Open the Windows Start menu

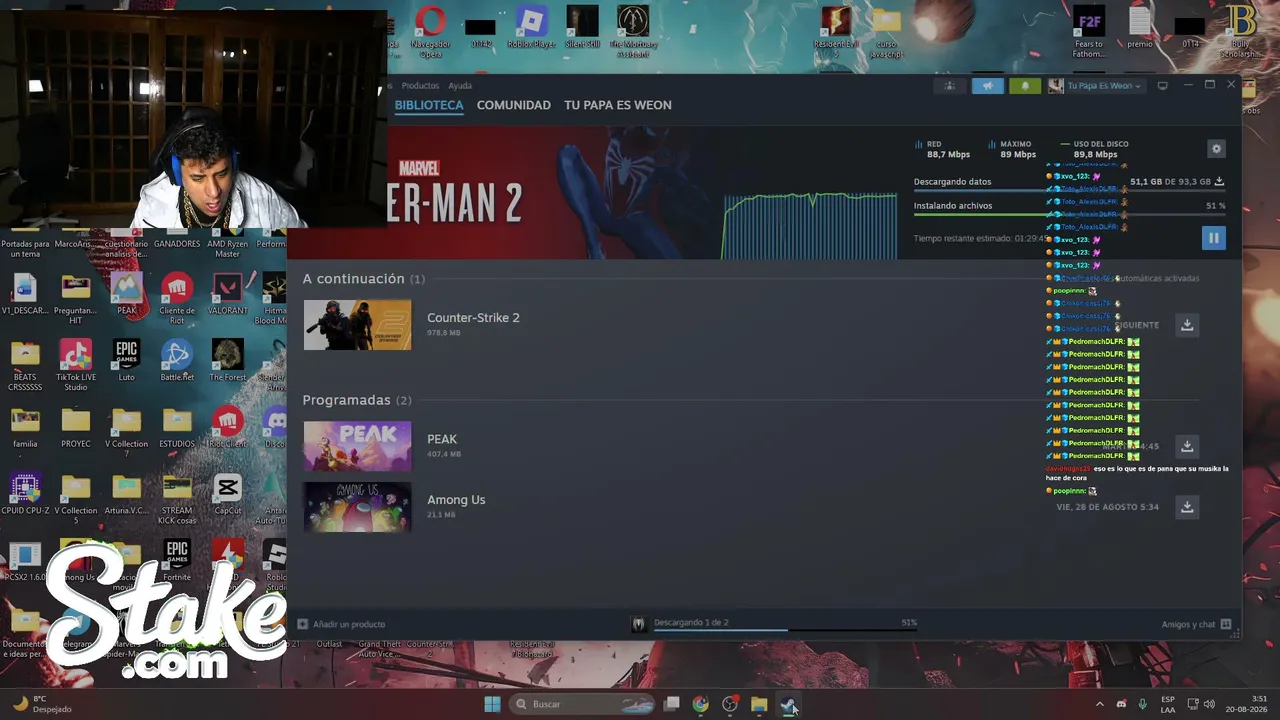click(x=492, y=704)
